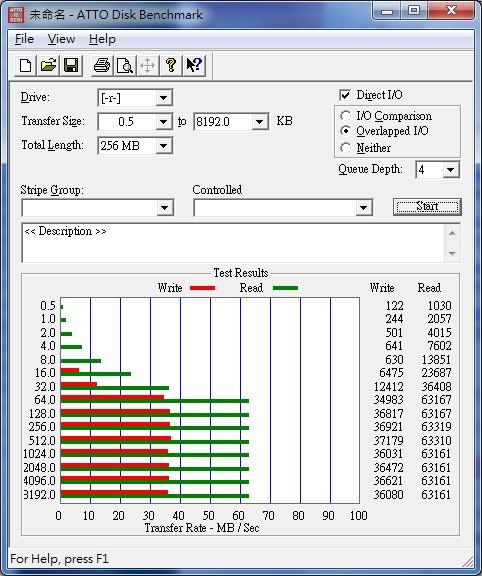Viewport: 482px width, 576px height.
Task: Click the Transfer Rate - MB / Sec label
Action: tap(202, 528)
